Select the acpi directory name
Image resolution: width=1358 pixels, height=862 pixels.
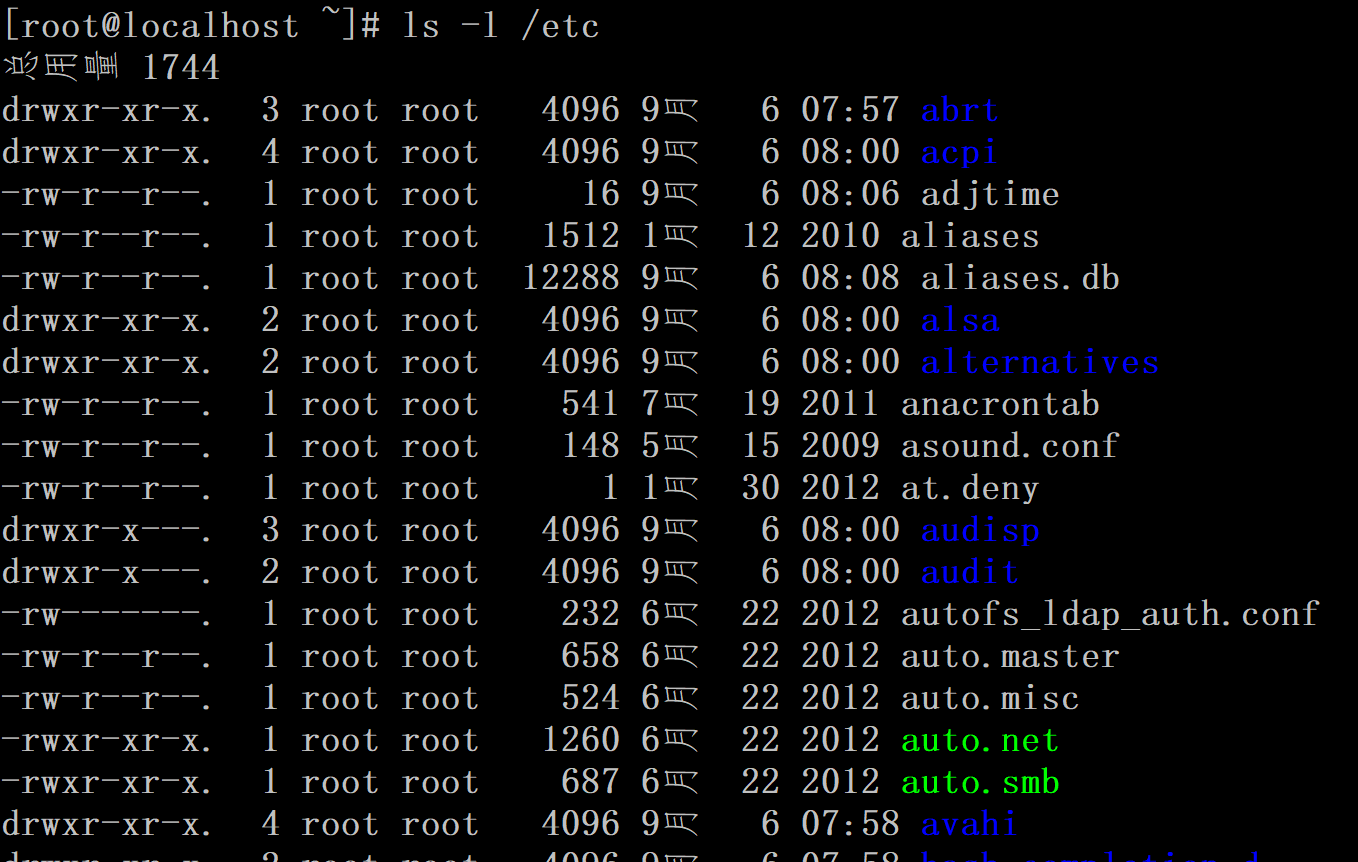pyautogui.click(x=960, y=152)
